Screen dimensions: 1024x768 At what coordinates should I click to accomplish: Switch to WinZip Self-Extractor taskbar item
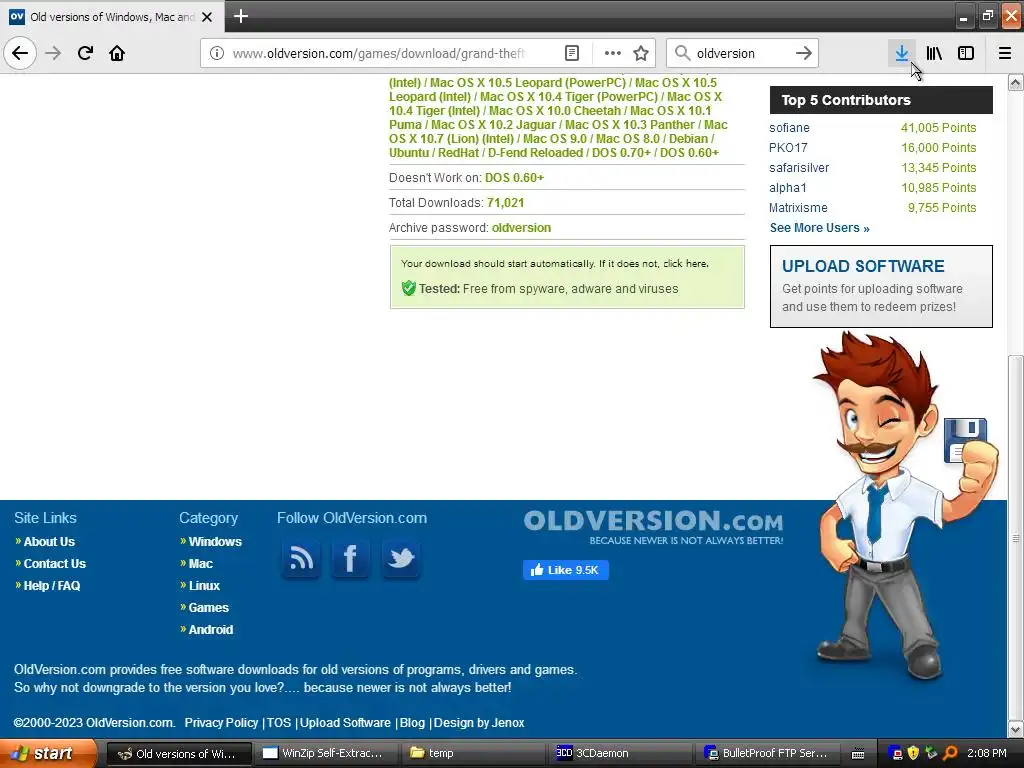point(326,754)
